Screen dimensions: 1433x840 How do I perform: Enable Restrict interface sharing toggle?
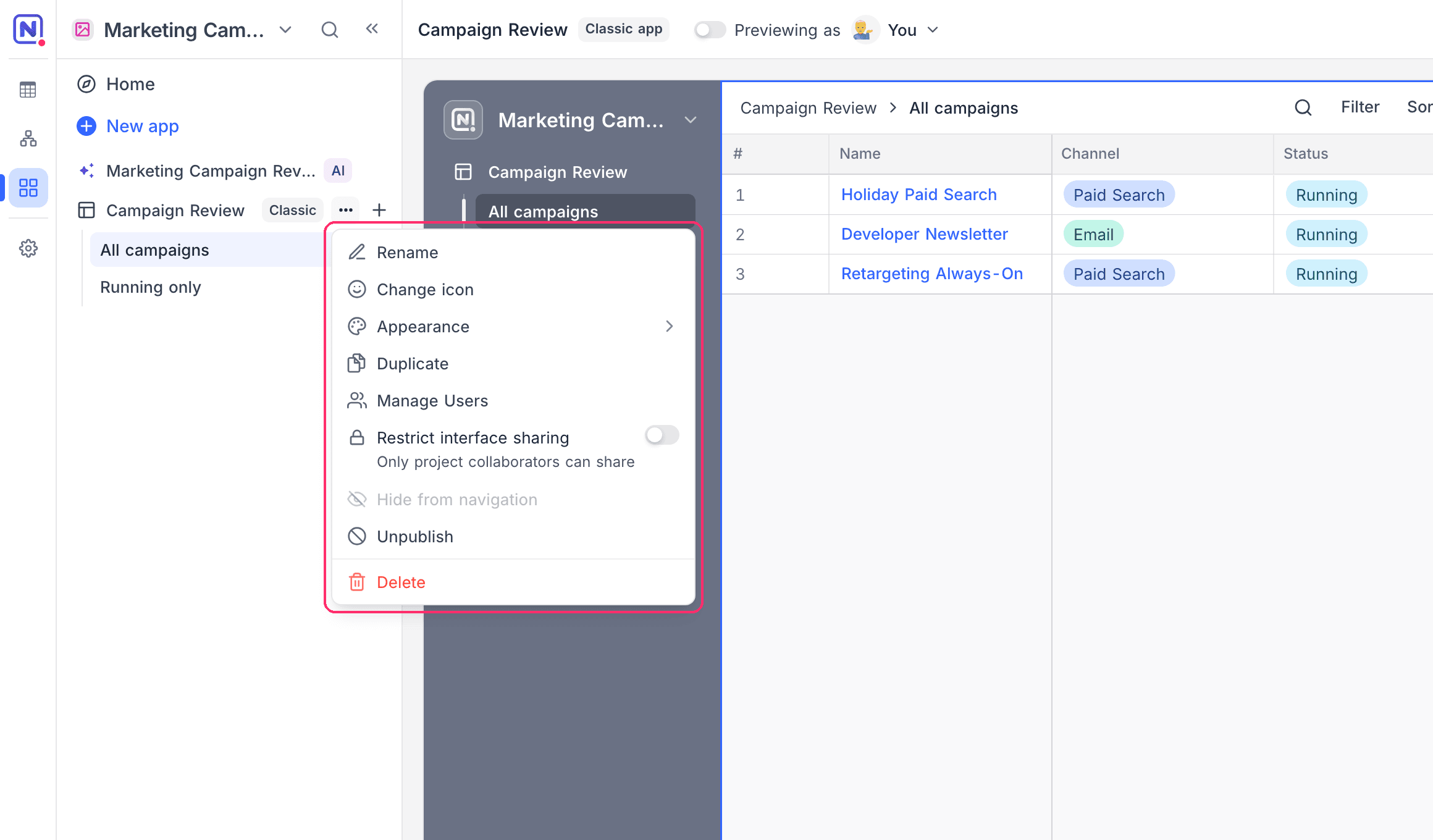click(x=662, y=435)
